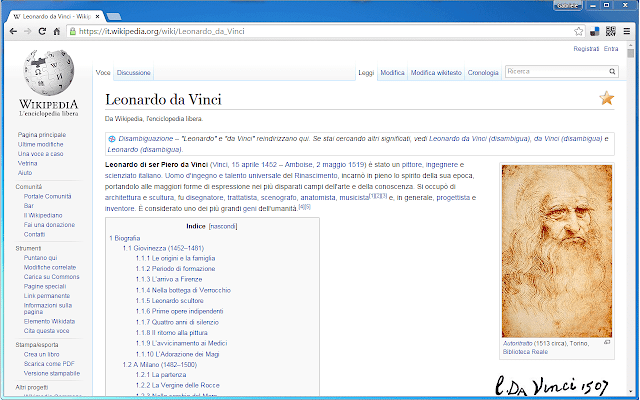The width and height of the screenshot is (640, 400).
Task: Switch to the Discussione tab
Action: click(133, 73)
